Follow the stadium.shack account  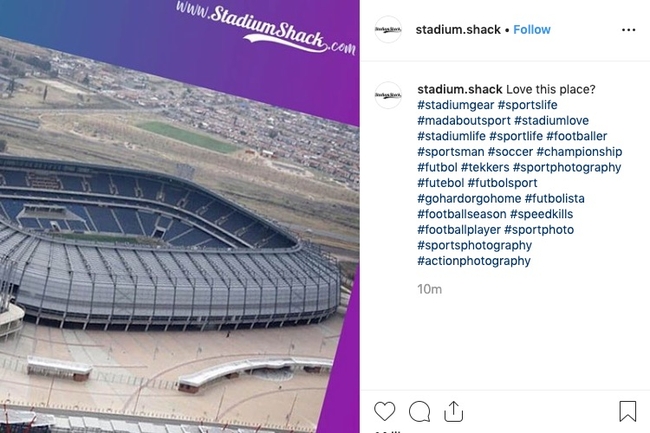pos(532,30)
